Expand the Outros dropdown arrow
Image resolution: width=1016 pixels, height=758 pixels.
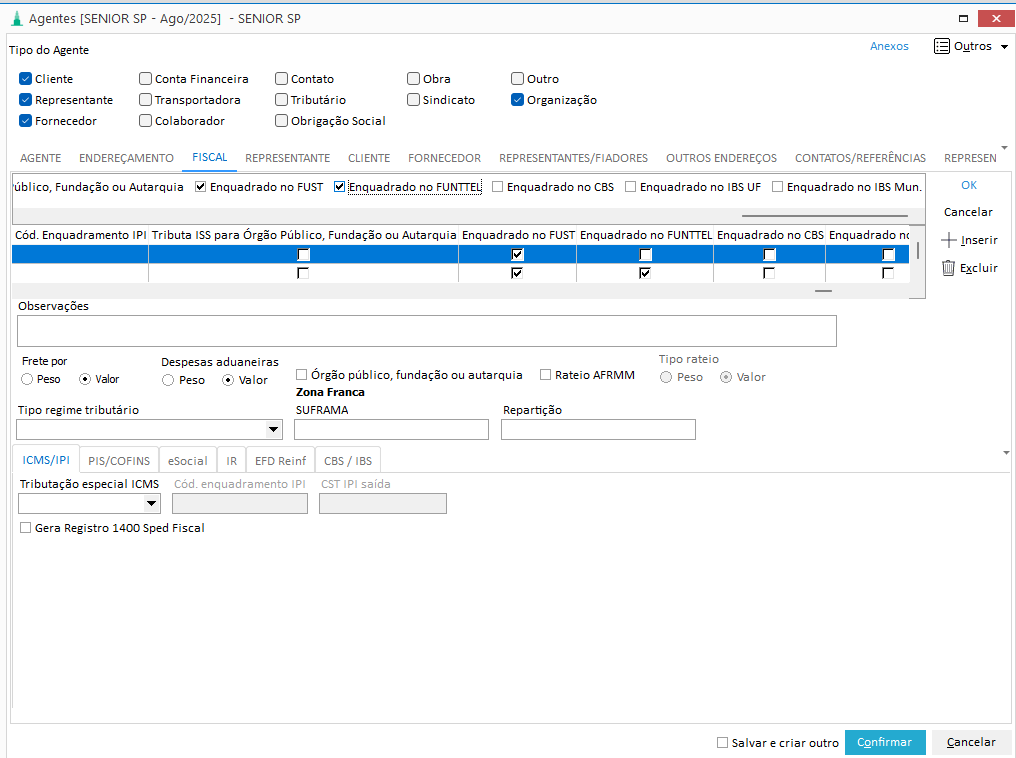(x=1004, y=47)
